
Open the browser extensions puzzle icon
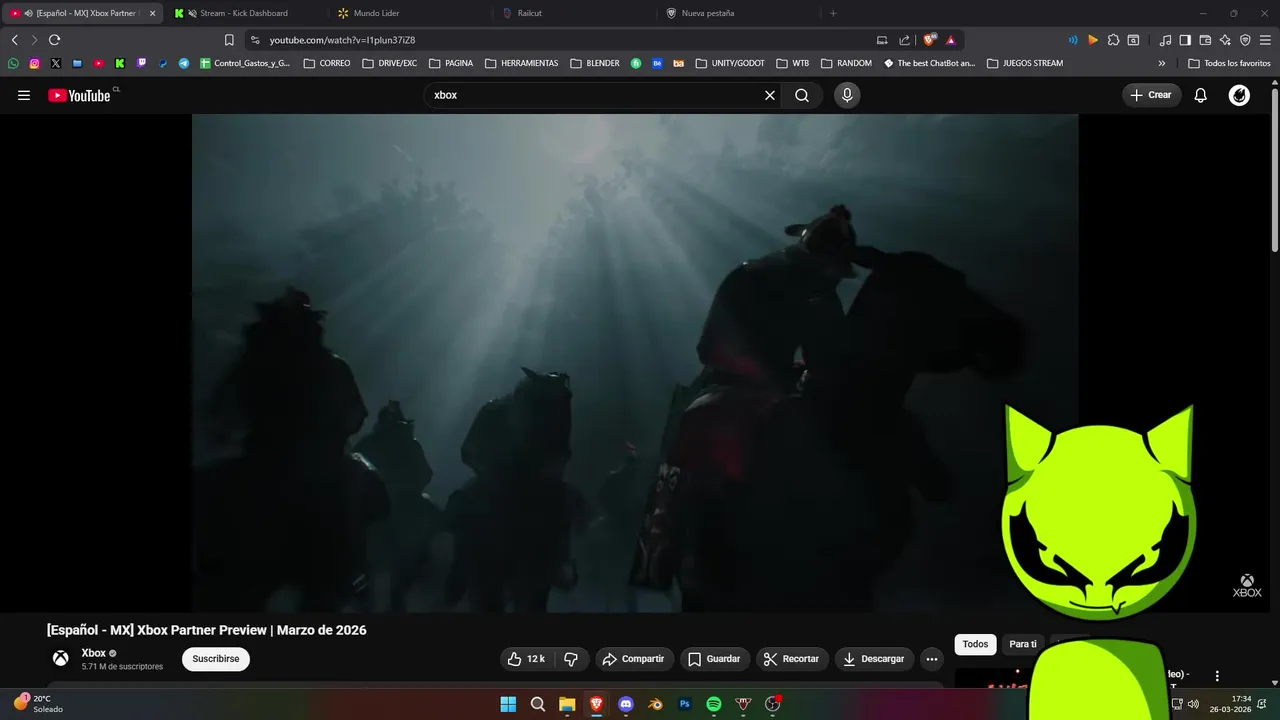(1113, 40)
